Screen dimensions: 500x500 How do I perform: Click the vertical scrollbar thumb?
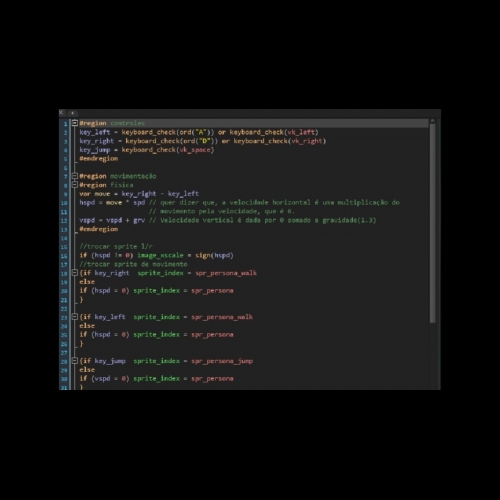click(x=433, y=223)
